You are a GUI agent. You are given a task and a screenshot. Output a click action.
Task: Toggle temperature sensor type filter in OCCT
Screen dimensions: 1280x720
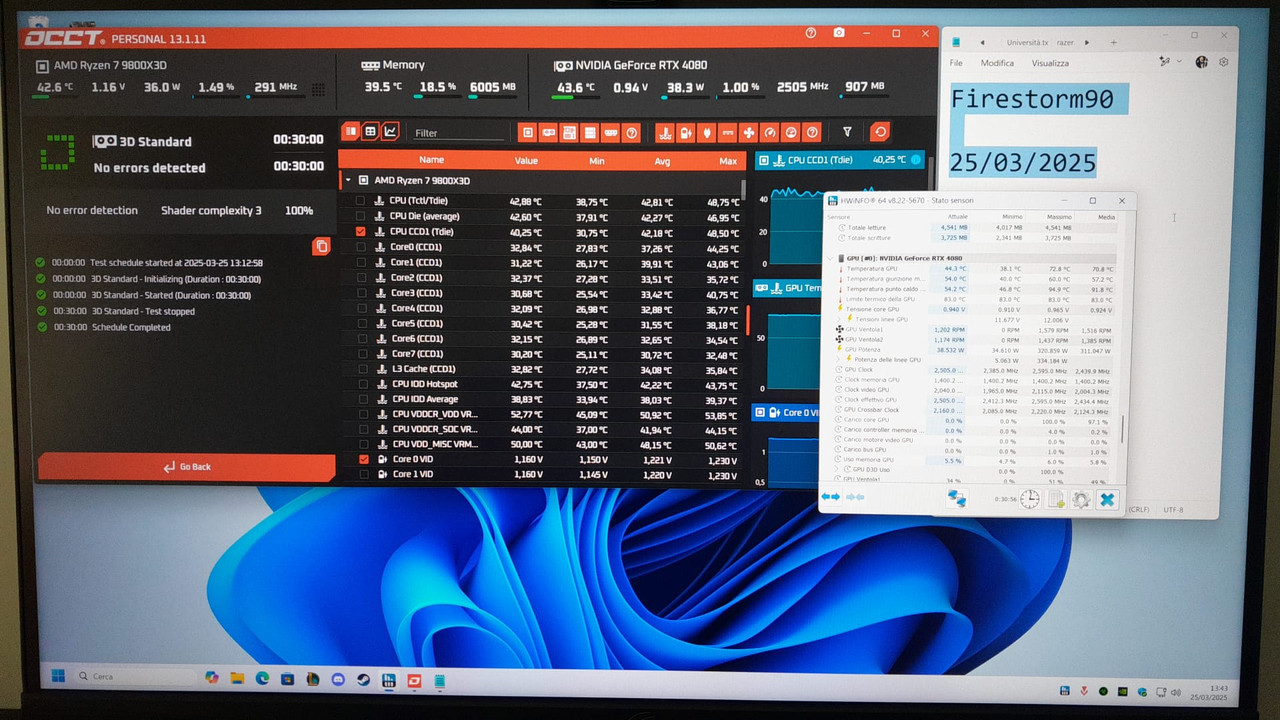pyautogui.click(x=665, y=132)
